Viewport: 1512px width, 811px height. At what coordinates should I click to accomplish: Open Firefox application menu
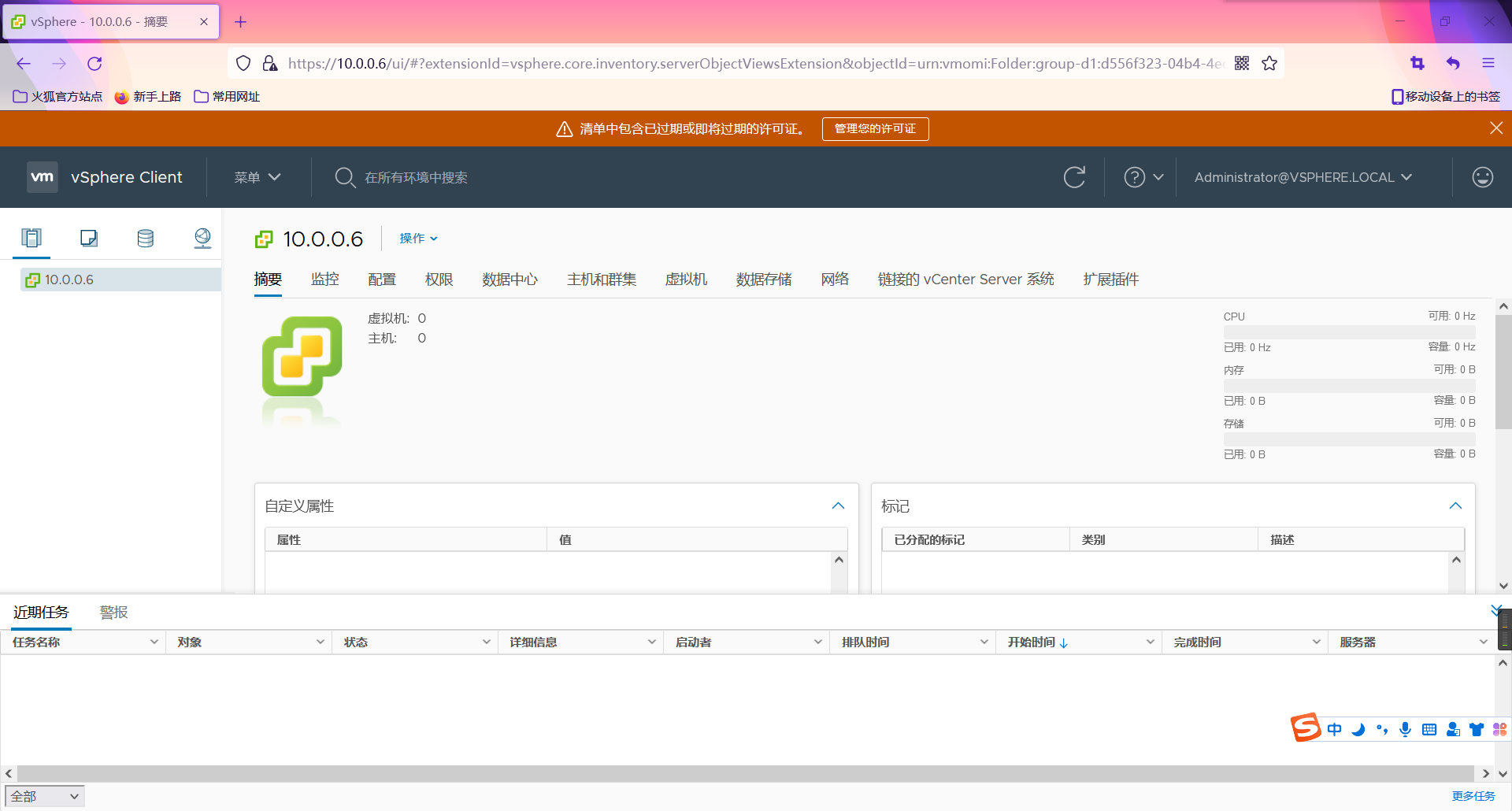tap(1488, 63)
